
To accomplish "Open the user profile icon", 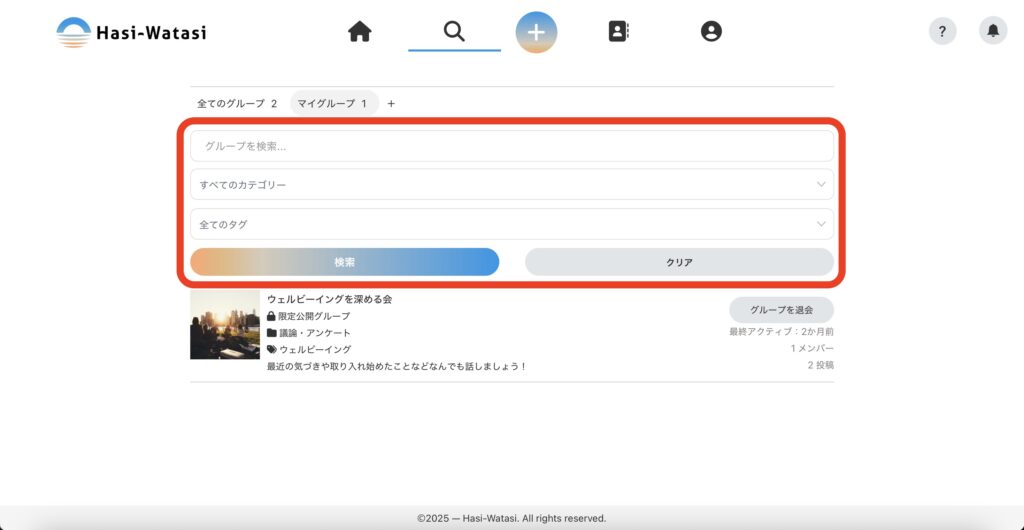I will tap(711, 32).
